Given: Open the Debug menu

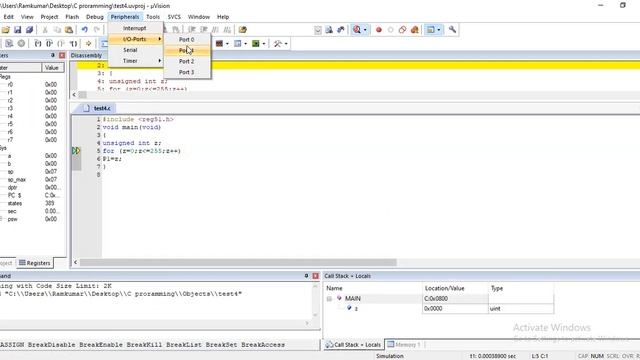Looking at the screenshot, I should 95,17.
